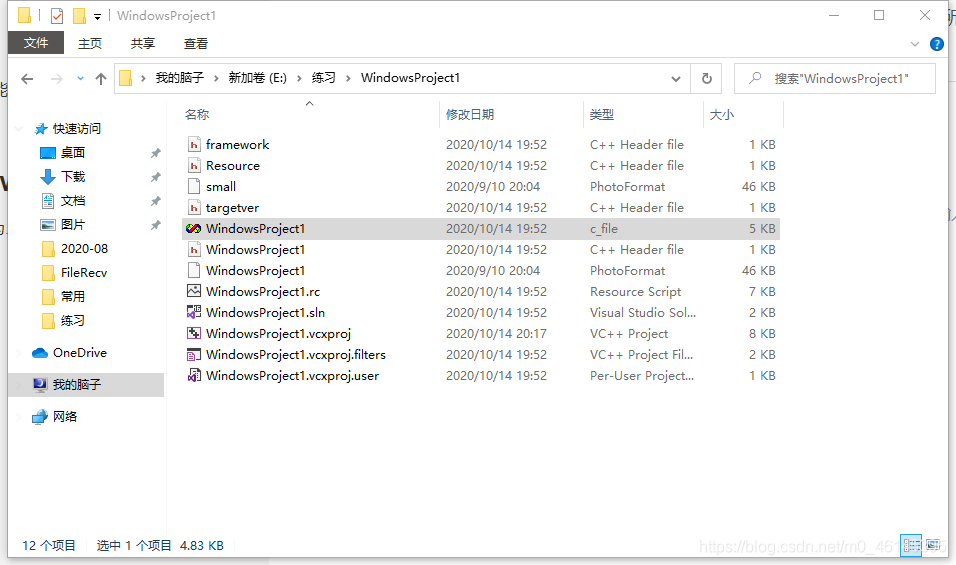Collapse the 快速访问 tree node
Viewport: 956px width, 565px height.
19,129
